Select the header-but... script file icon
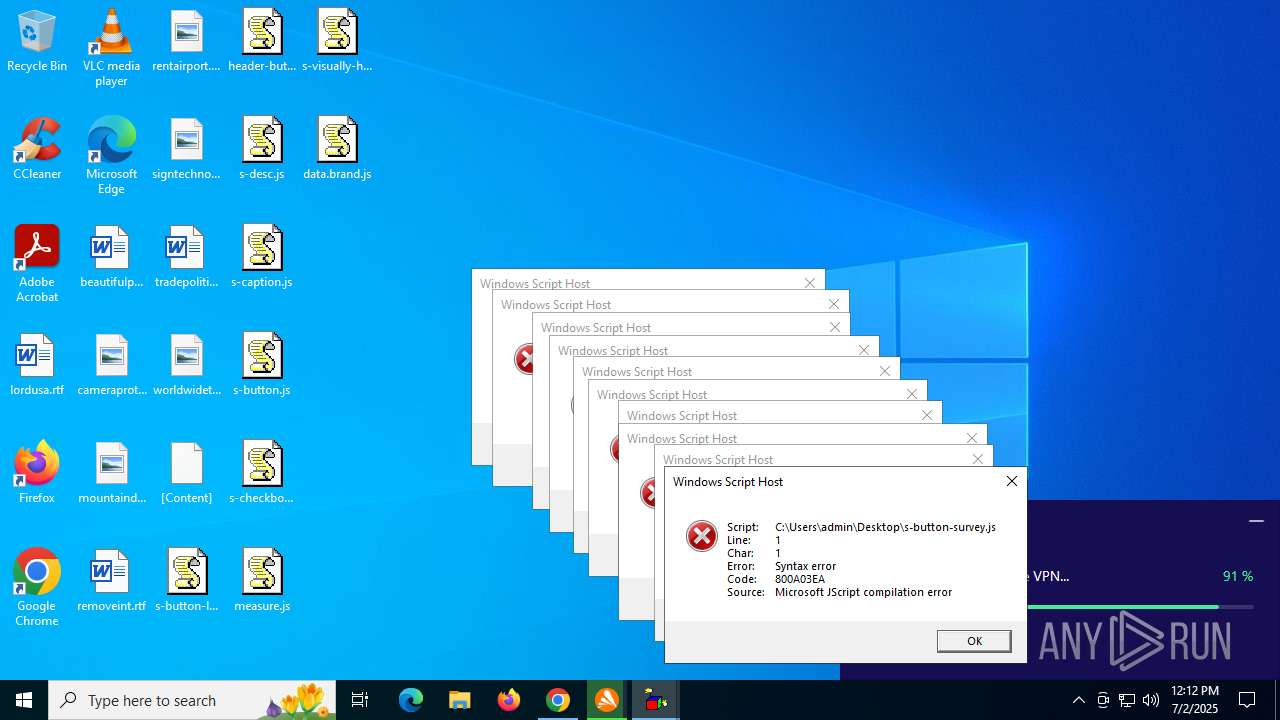The width and height of the screenshot is (1280, 720). 262,42
